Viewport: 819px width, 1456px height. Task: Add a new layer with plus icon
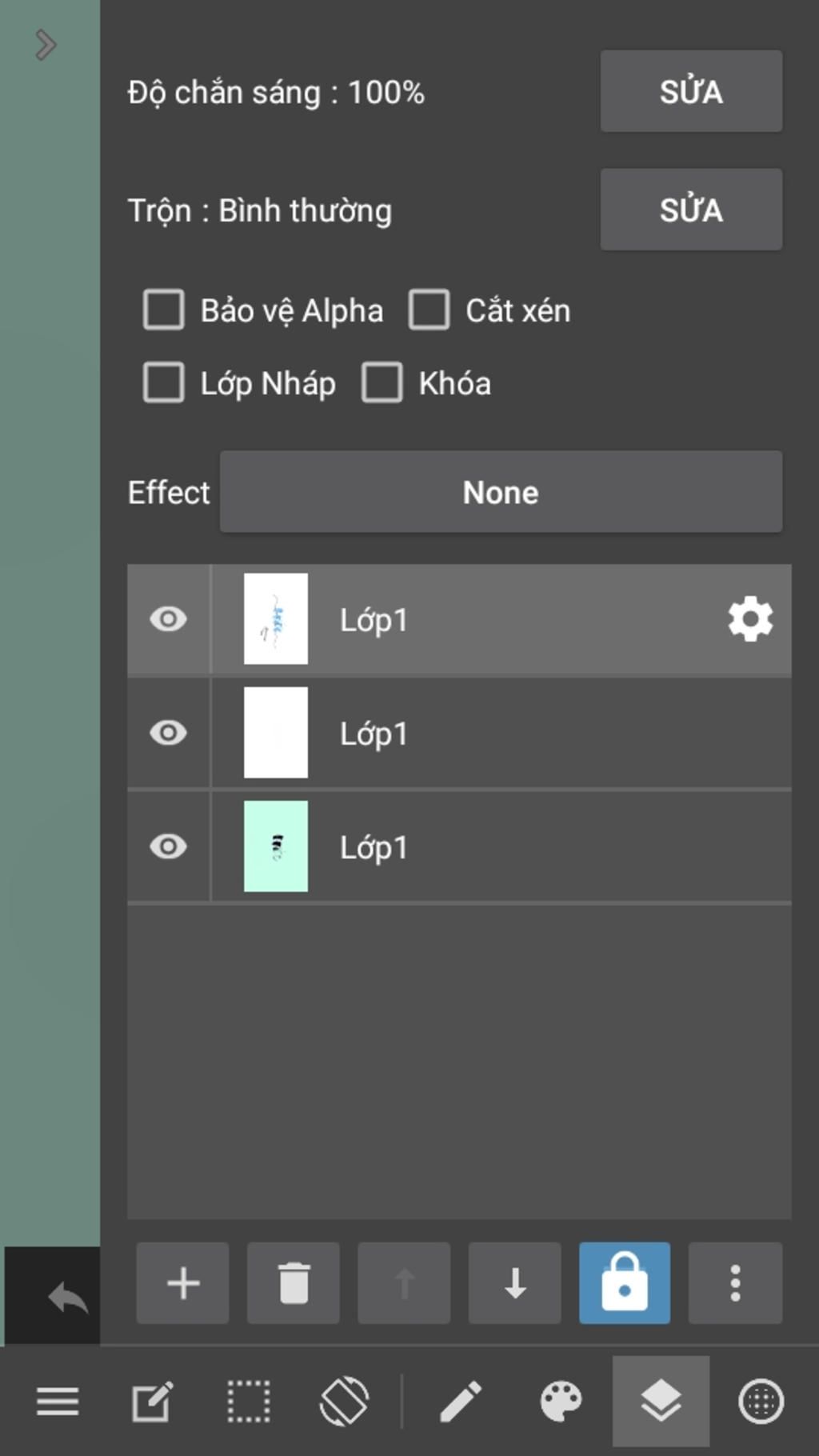coord(182,1282)
